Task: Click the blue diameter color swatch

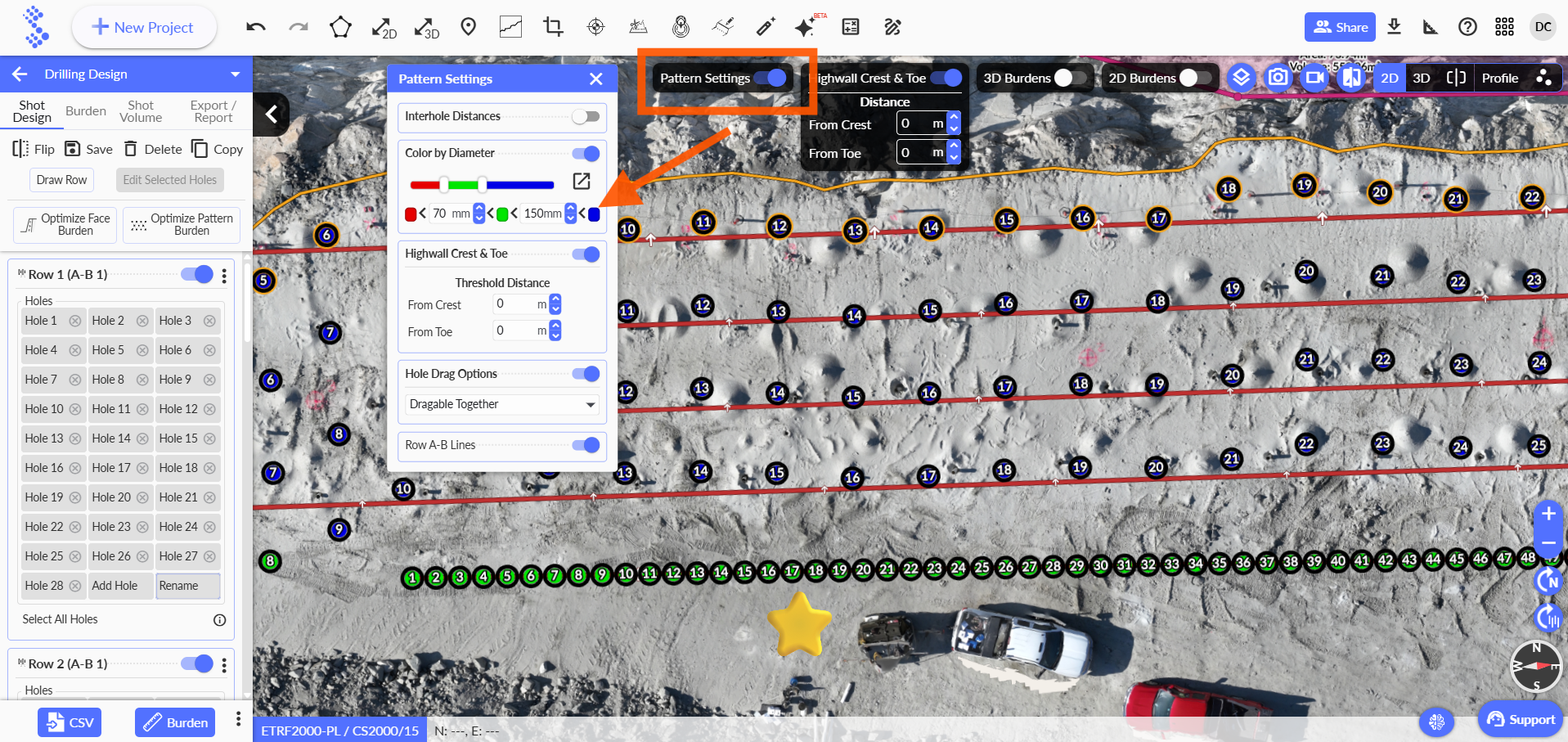Action: tap(594, 214)
